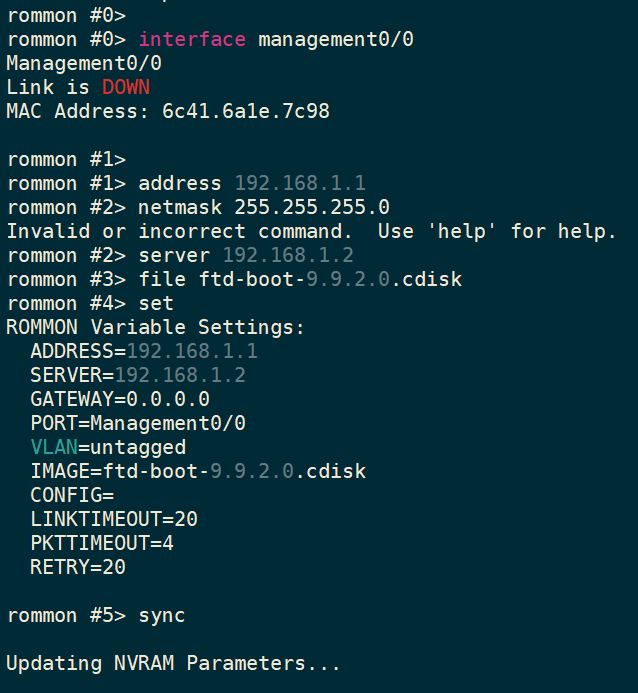Click the IMAGE= variable line
The width and height of the screenshot is (638, 693).
[x=198, y=471]
